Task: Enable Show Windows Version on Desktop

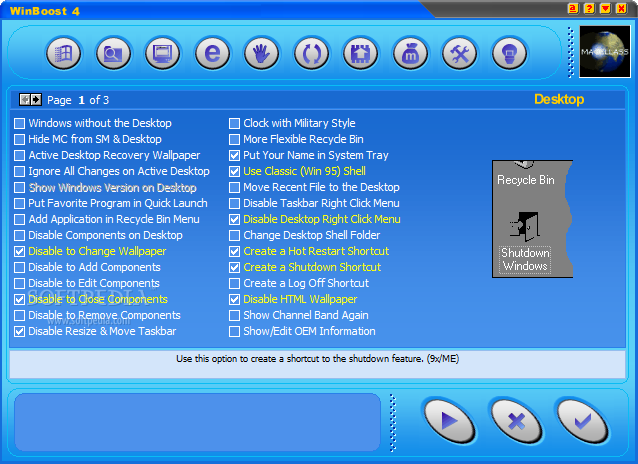Action: click(20, 187)
